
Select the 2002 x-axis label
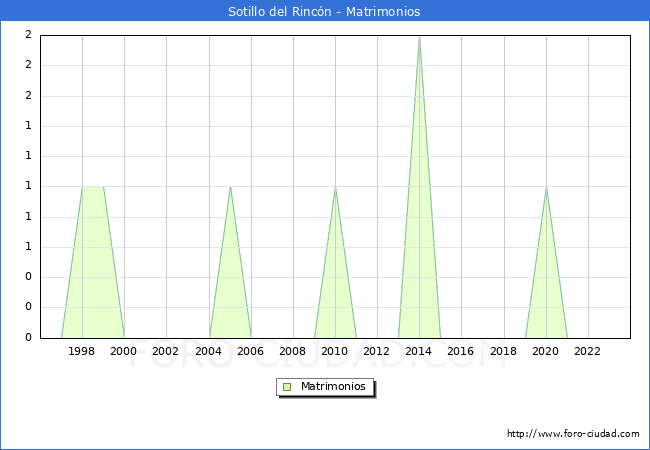point(166,351)
